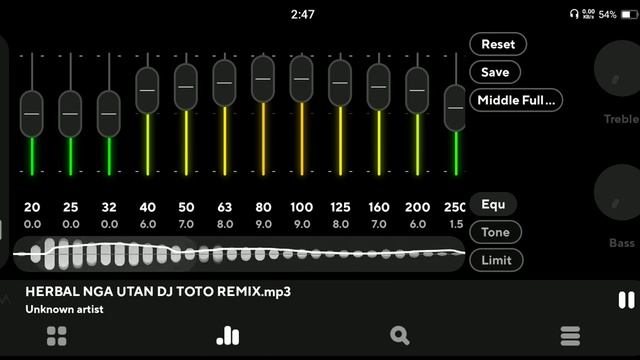Adjust the 40 Hz band slider
Screen dimensions: 640x360
pos(147,90)
